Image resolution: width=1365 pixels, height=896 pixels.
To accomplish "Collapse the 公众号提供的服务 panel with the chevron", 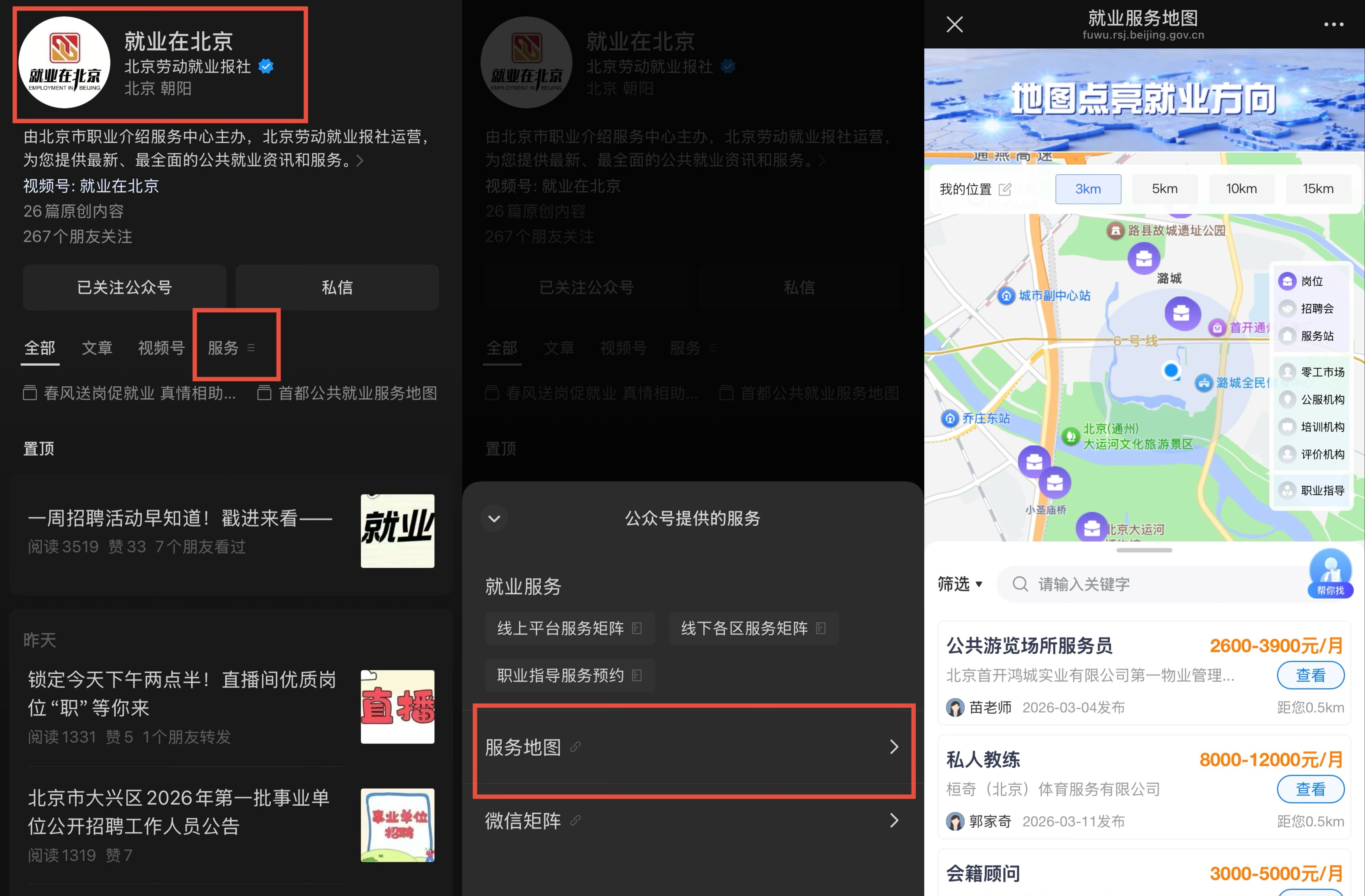I will [x=494, y=519].
